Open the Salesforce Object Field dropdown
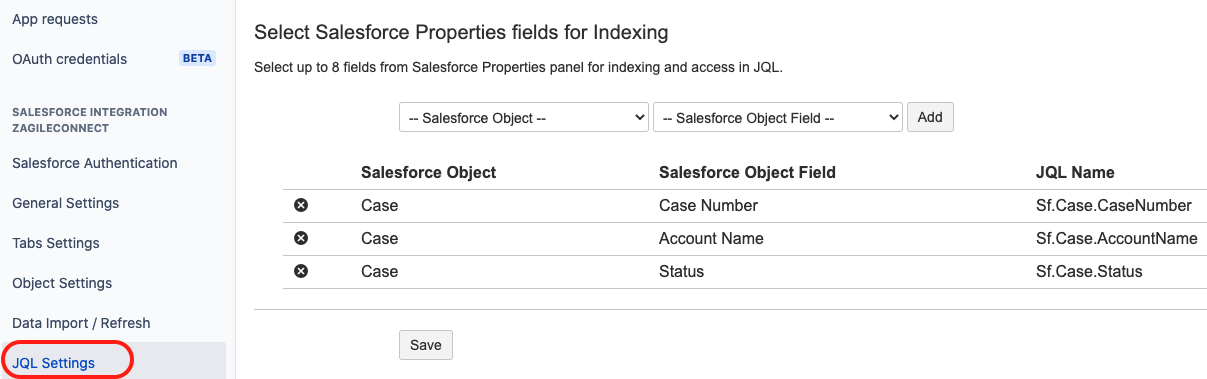1207x379 pixels. [x=778, y=117]
